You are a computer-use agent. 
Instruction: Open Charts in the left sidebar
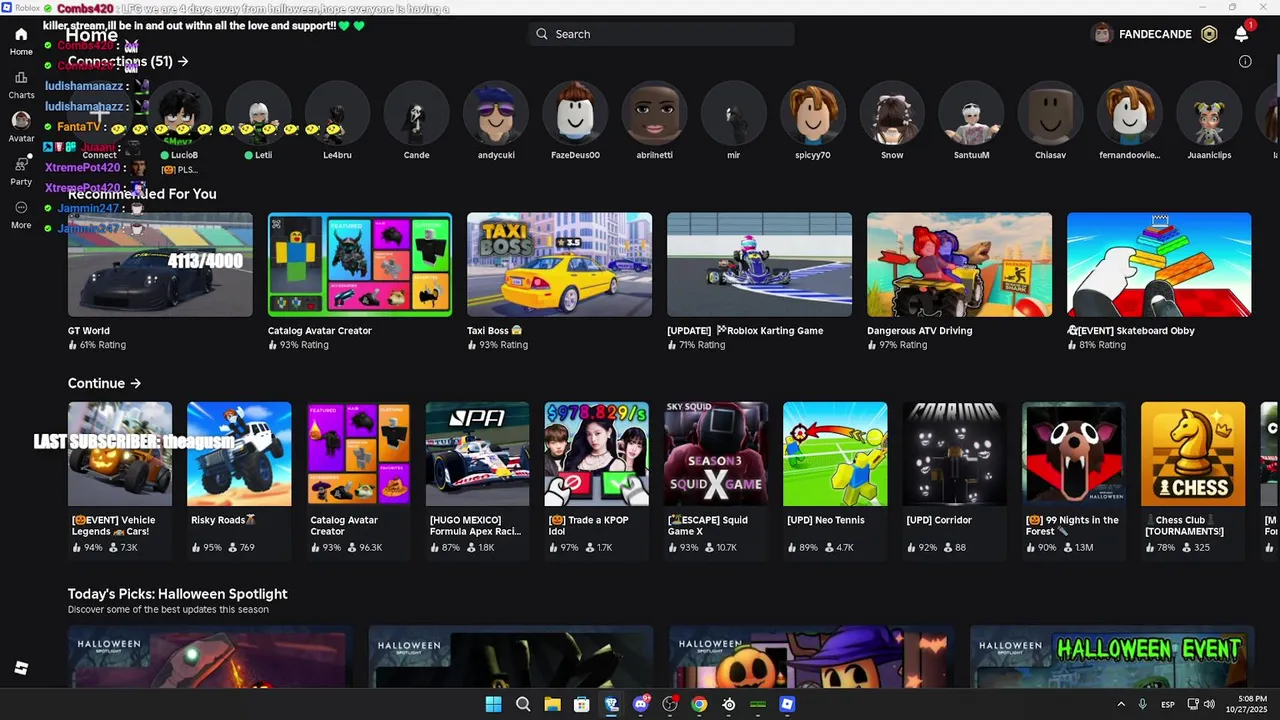(21, 84)
